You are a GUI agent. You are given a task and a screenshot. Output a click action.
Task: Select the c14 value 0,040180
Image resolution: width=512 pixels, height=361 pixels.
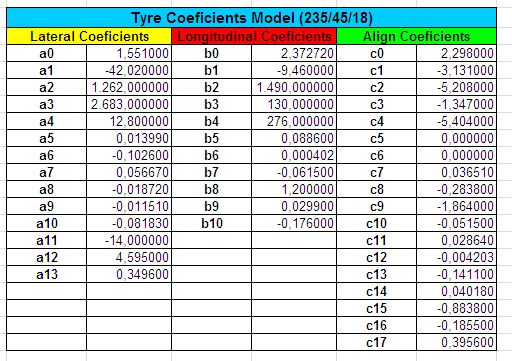[x=456, y=291]
